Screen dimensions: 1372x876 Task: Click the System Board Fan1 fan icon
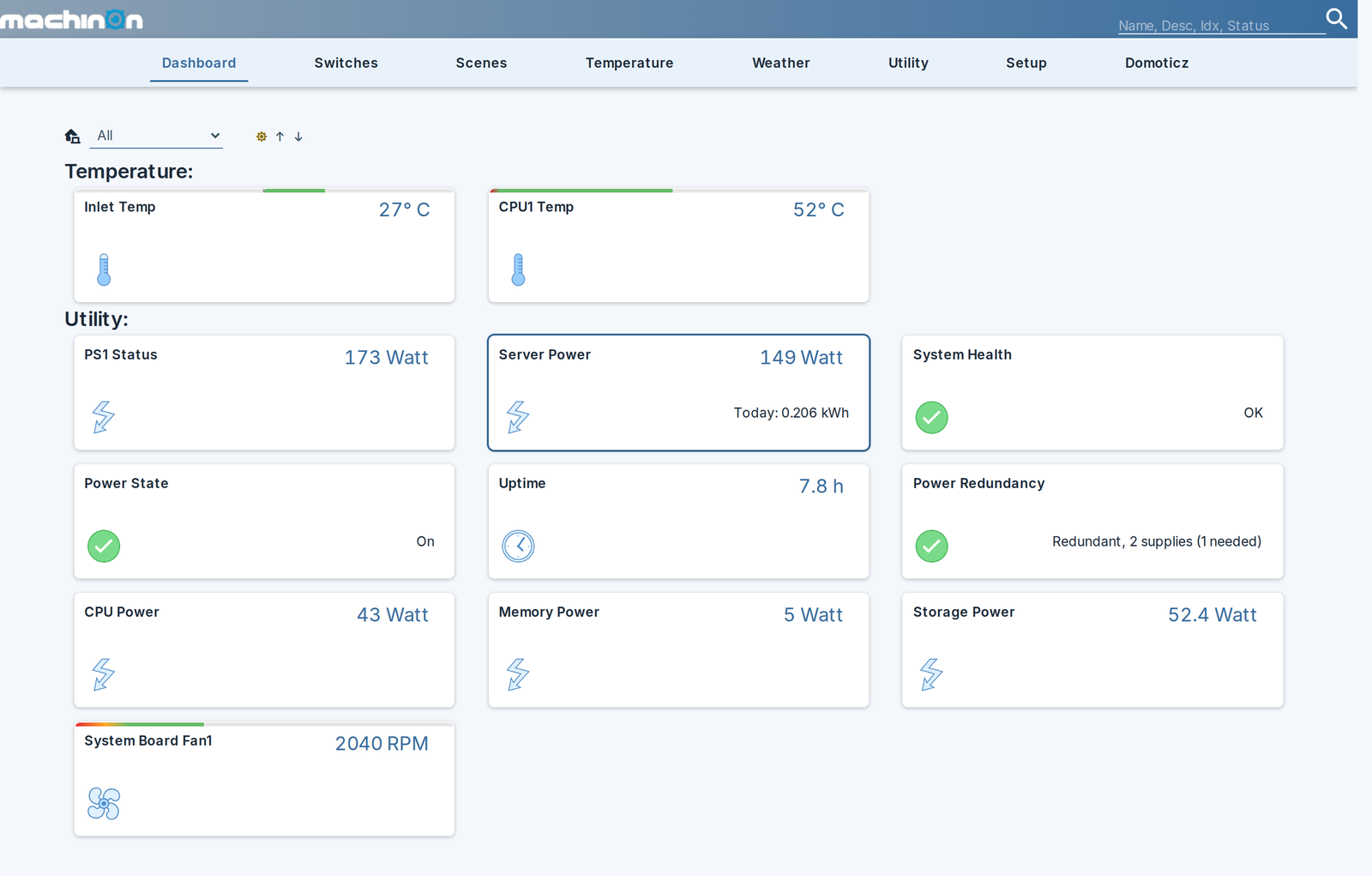click(104, 803)
